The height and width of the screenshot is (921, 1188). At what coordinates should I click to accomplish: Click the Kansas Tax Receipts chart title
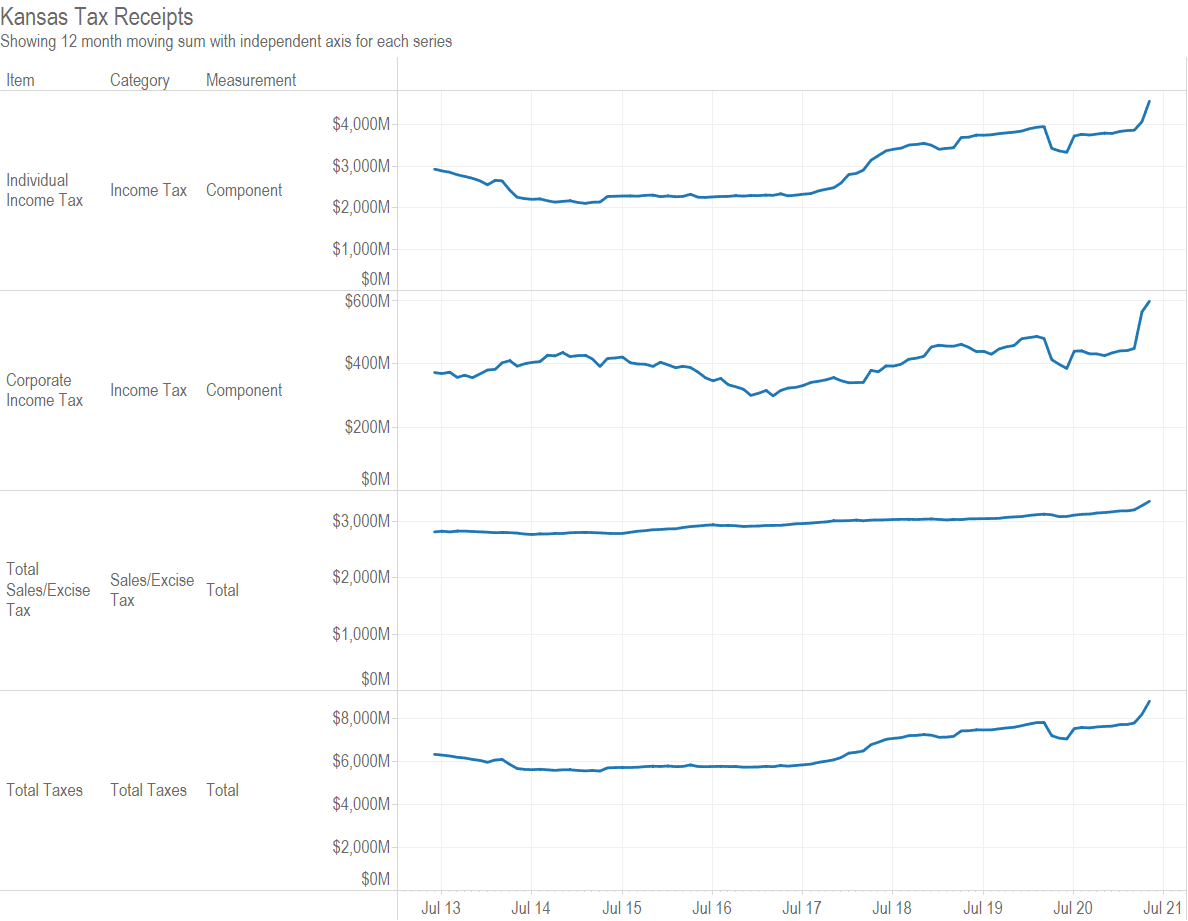click(97, 17)
